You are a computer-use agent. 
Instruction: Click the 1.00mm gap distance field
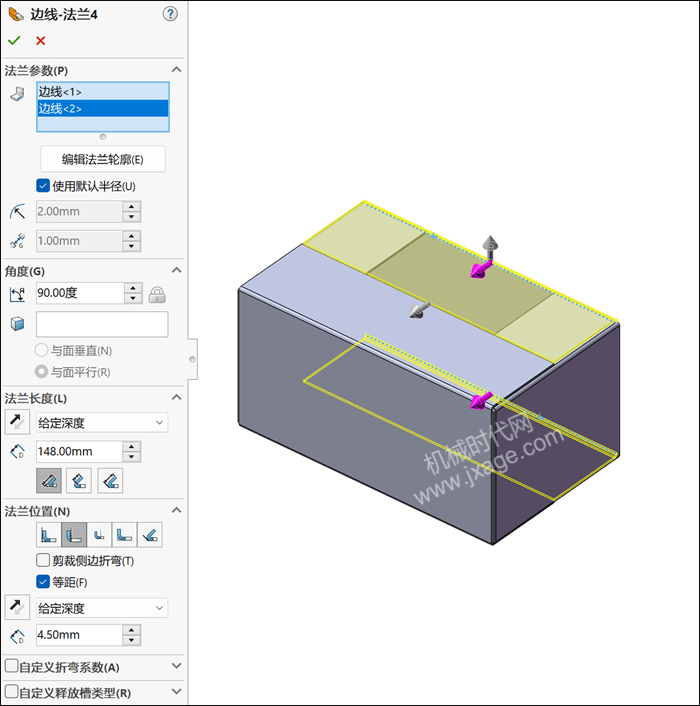point(79,241)
